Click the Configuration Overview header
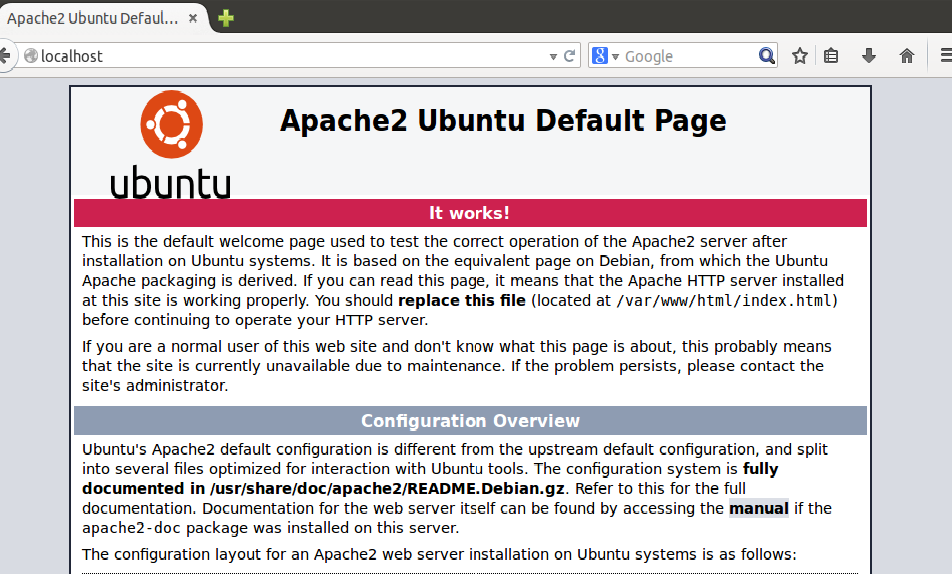Screen dimensions: 952x574 pos(471,421)
